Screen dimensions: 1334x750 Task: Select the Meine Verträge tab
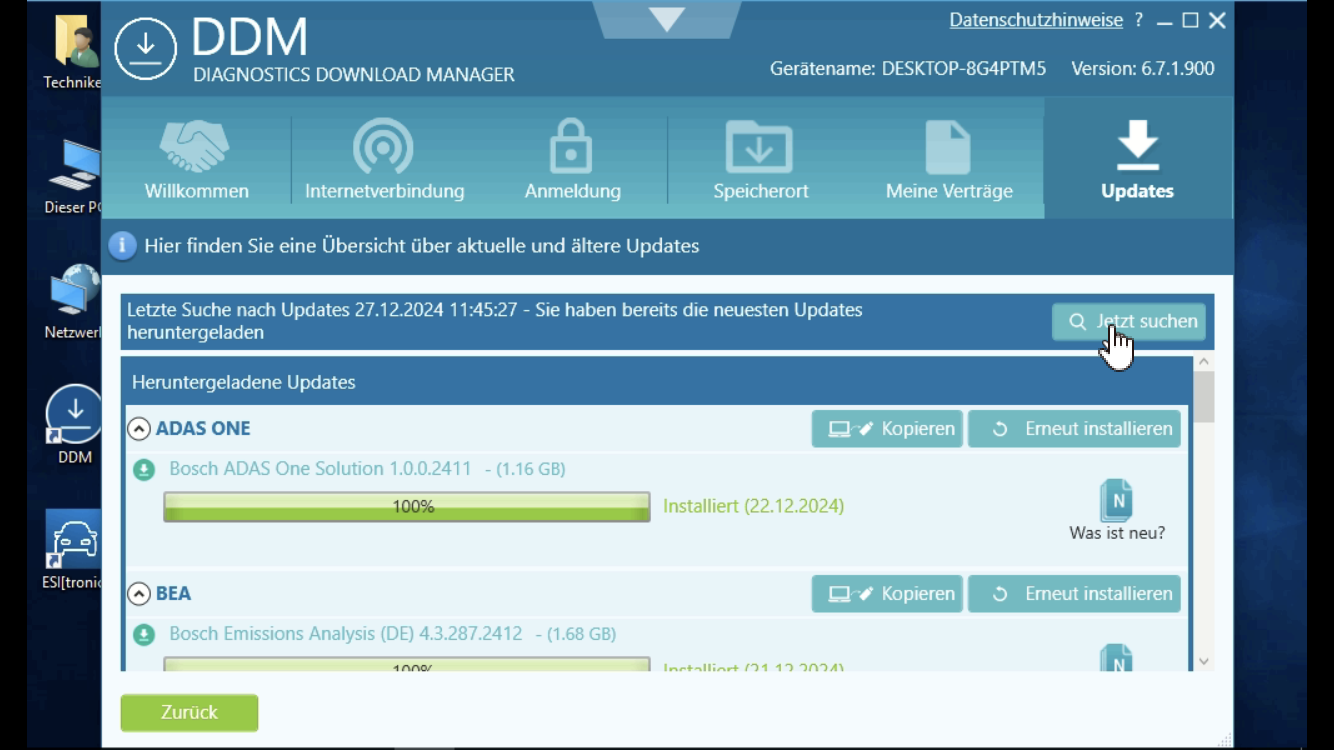[949, 158]
